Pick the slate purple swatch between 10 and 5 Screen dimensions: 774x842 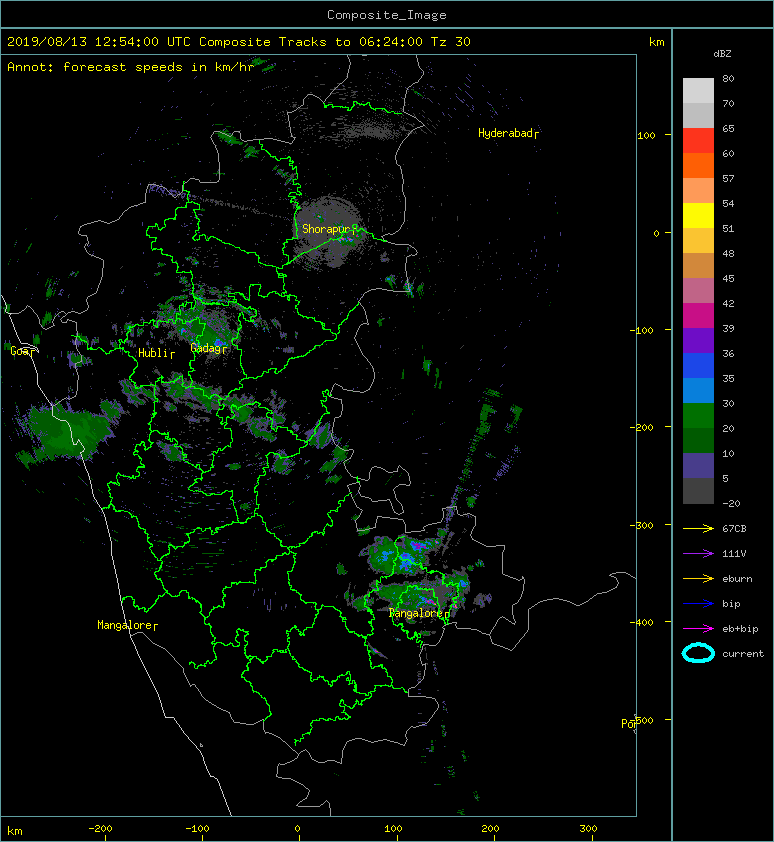[x=698, y=465]
